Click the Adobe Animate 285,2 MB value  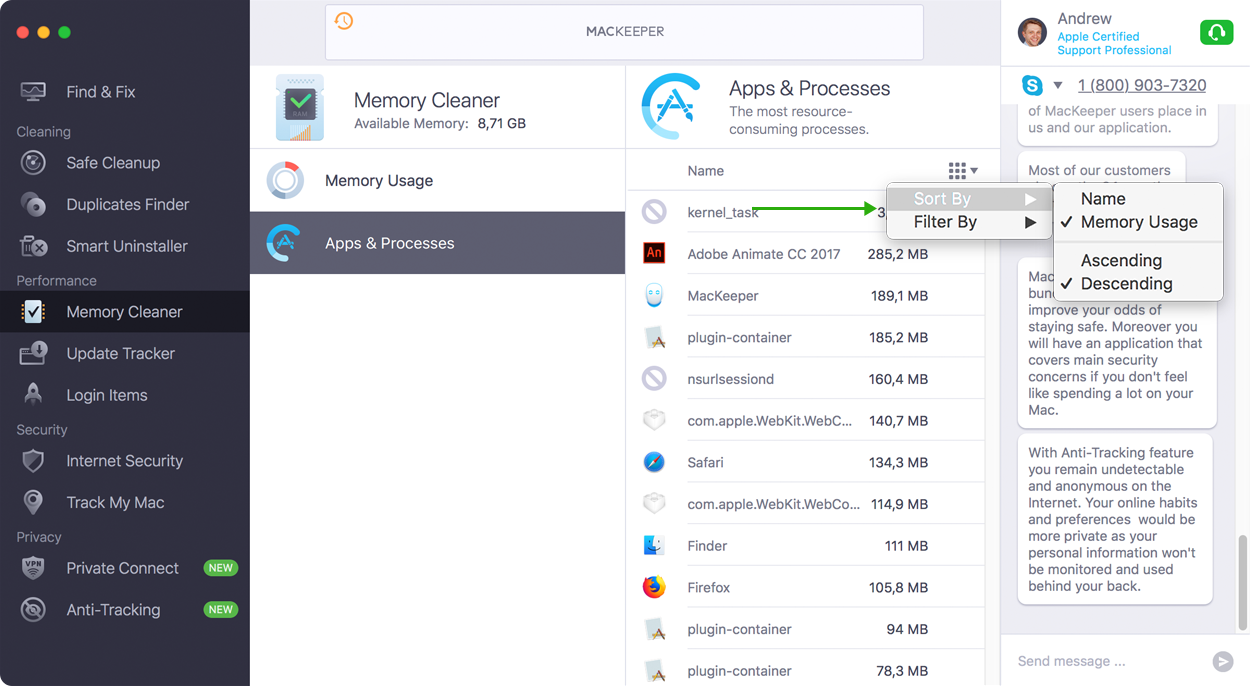pos(898,254)
